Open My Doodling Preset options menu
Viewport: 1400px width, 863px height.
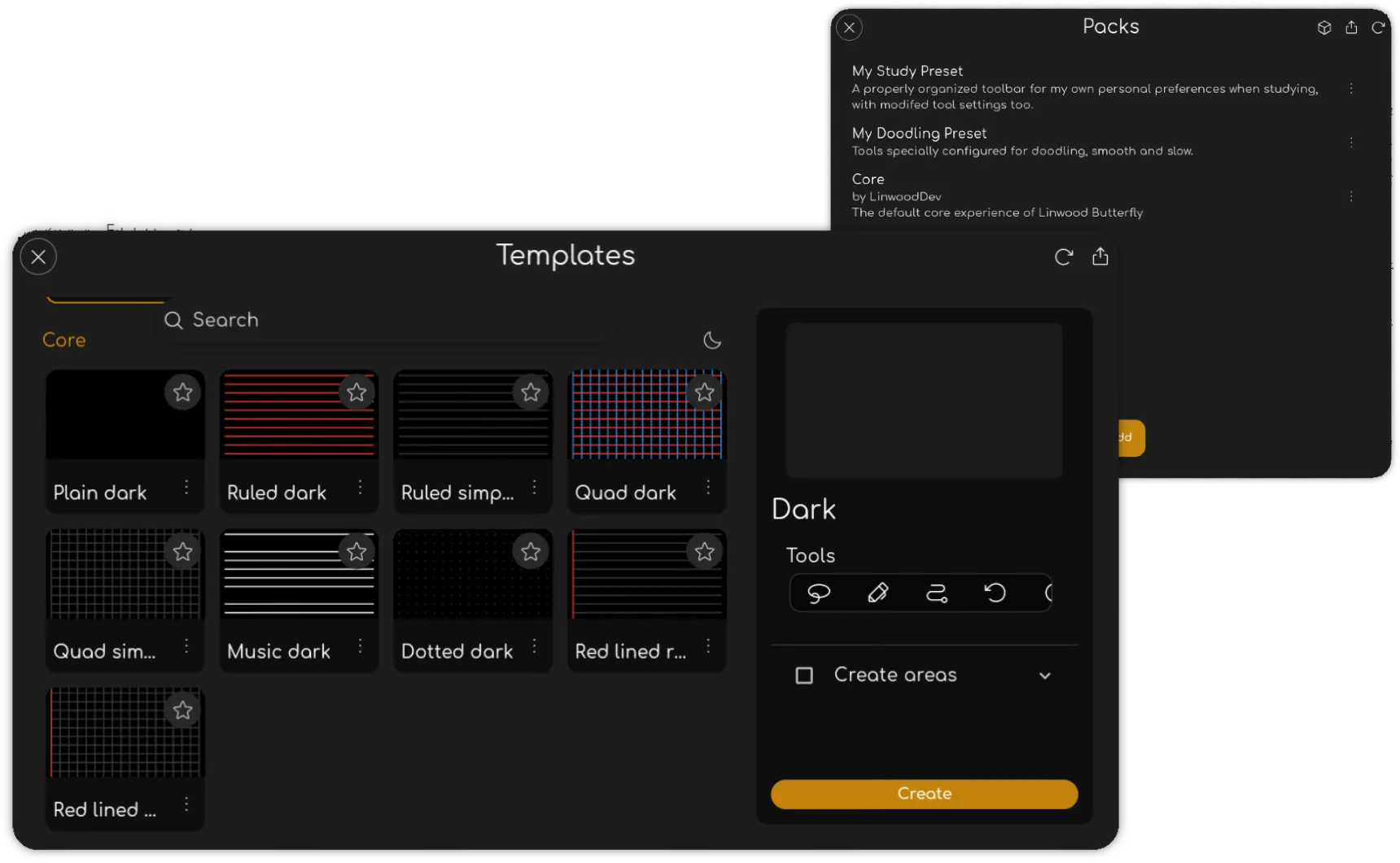(1351, 142)
